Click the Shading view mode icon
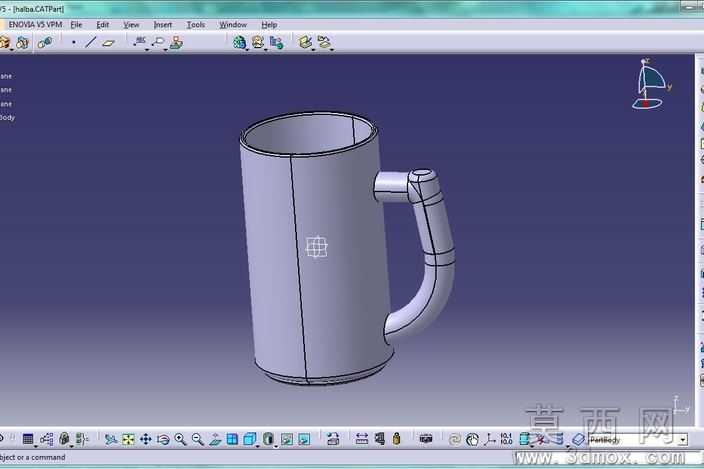The height and width of the screenshot is (469, 704). coord(268,439)
